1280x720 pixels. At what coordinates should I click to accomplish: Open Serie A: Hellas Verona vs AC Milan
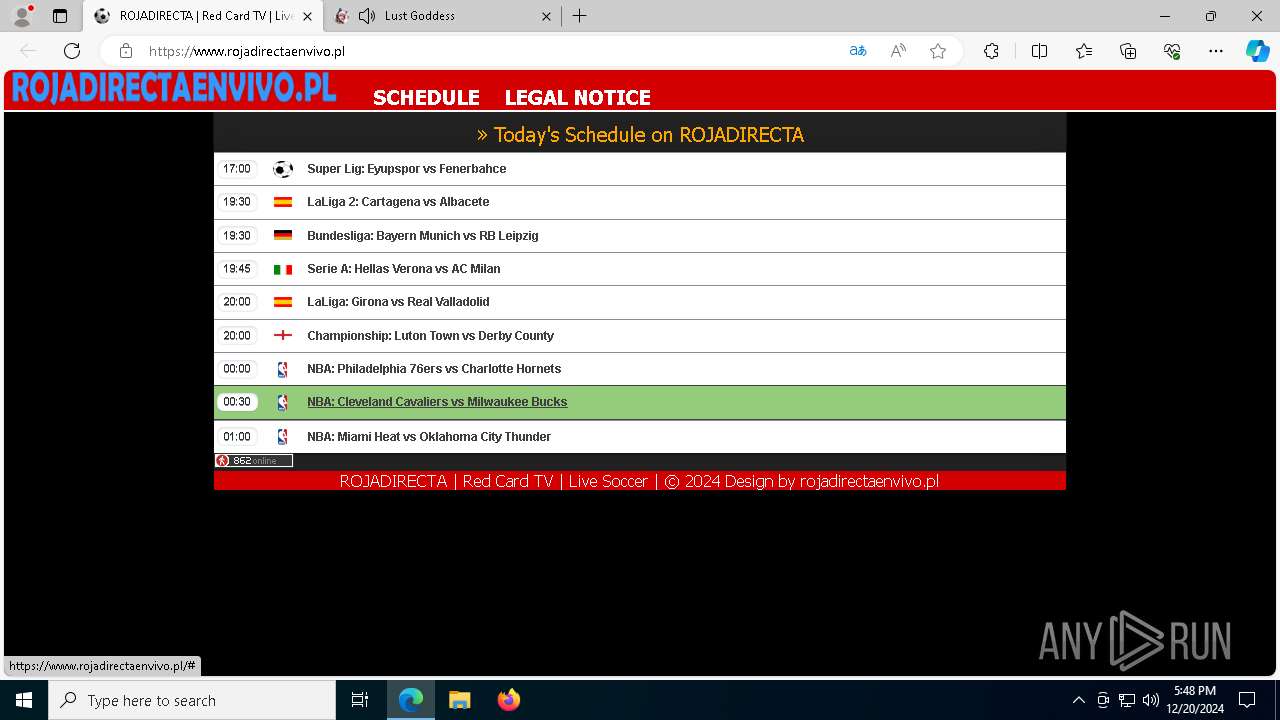pyautogui.click(x=403, y=269)
